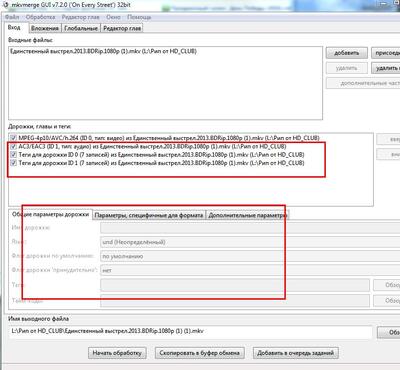Click the присоединить button
Image resolution: width=400 pixels, height=370 pixels.
(x=386, y=53)
